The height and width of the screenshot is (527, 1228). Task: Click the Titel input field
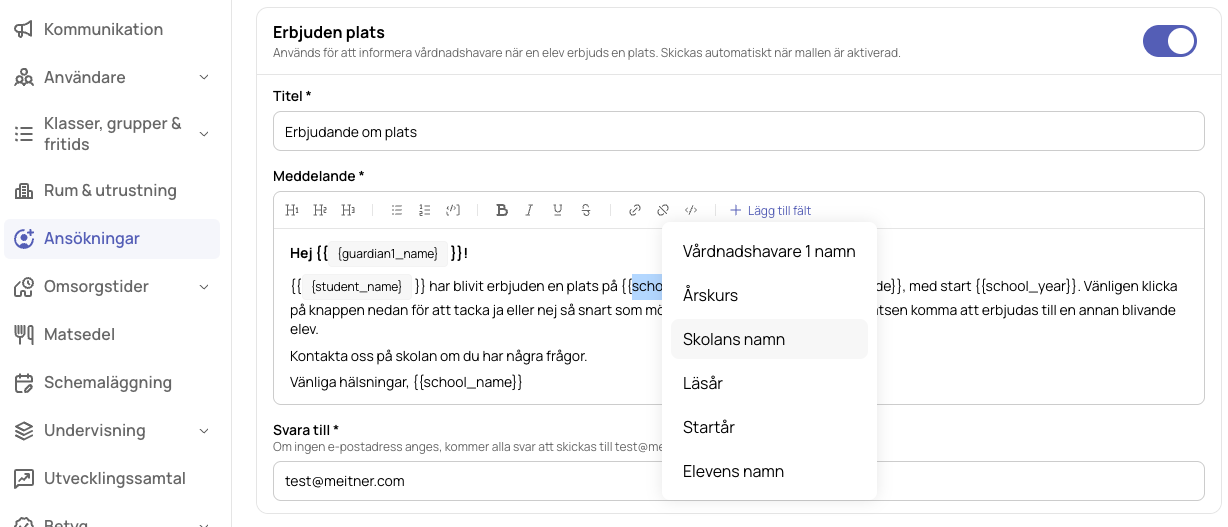click(738, 131)
